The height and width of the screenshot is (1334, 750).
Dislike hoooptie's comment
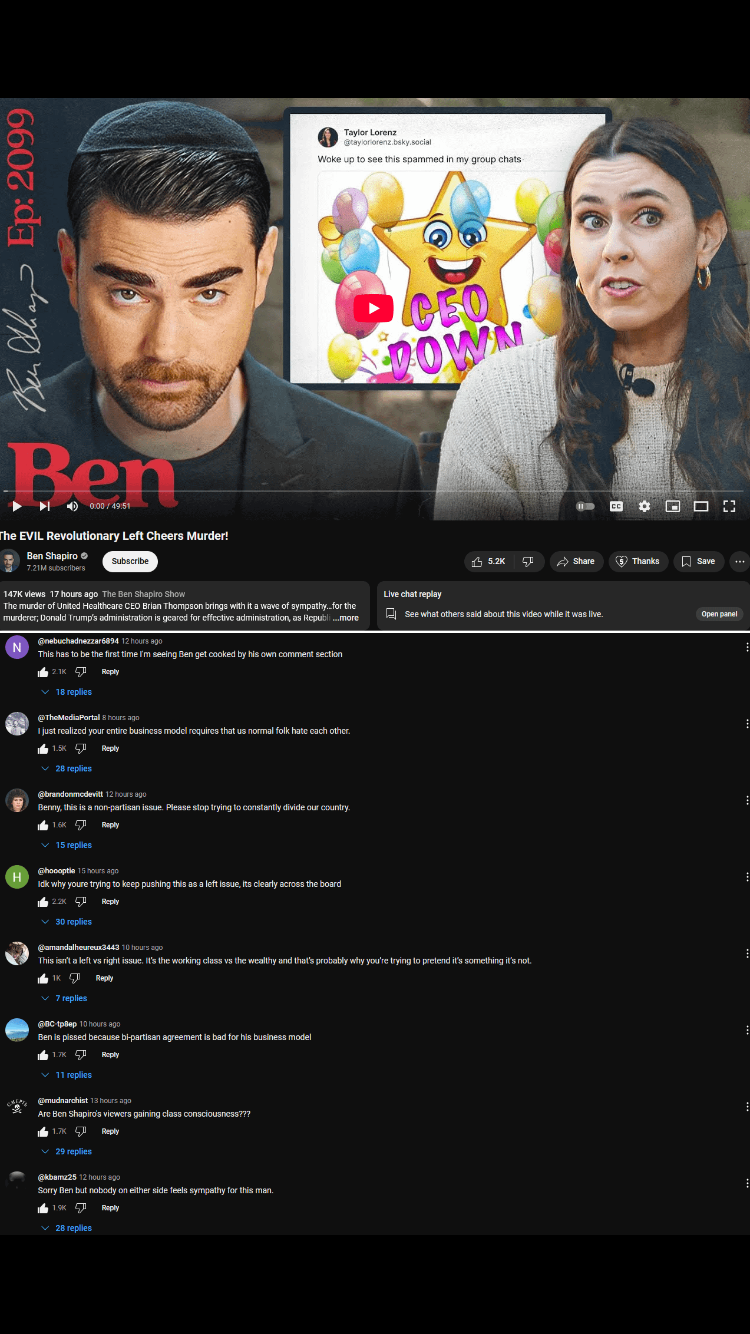click(81, 902)
